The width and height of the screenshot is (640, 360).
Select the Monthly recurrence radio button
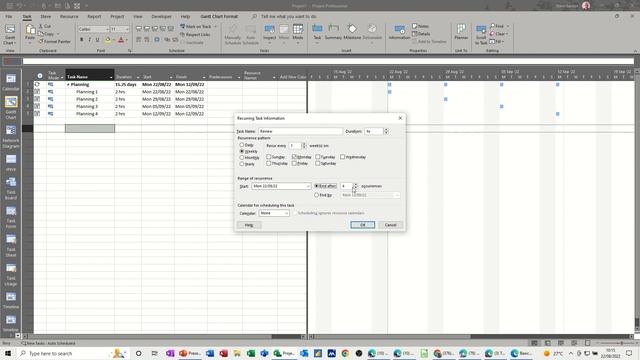242,158
